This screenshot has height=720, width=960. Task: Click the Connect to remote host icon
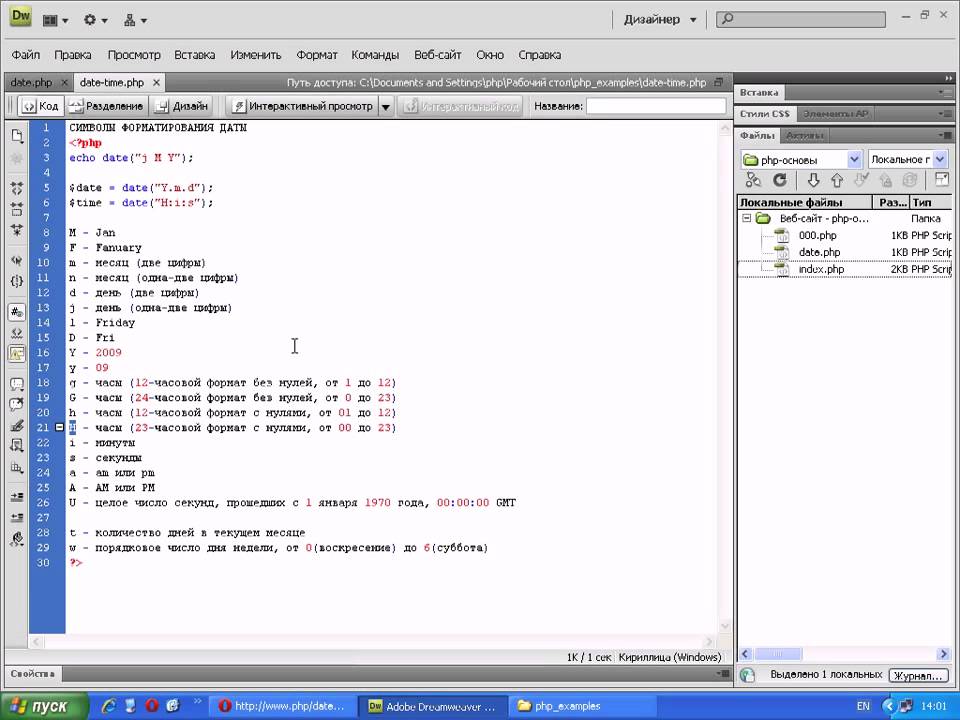click(x=753, y=180)
